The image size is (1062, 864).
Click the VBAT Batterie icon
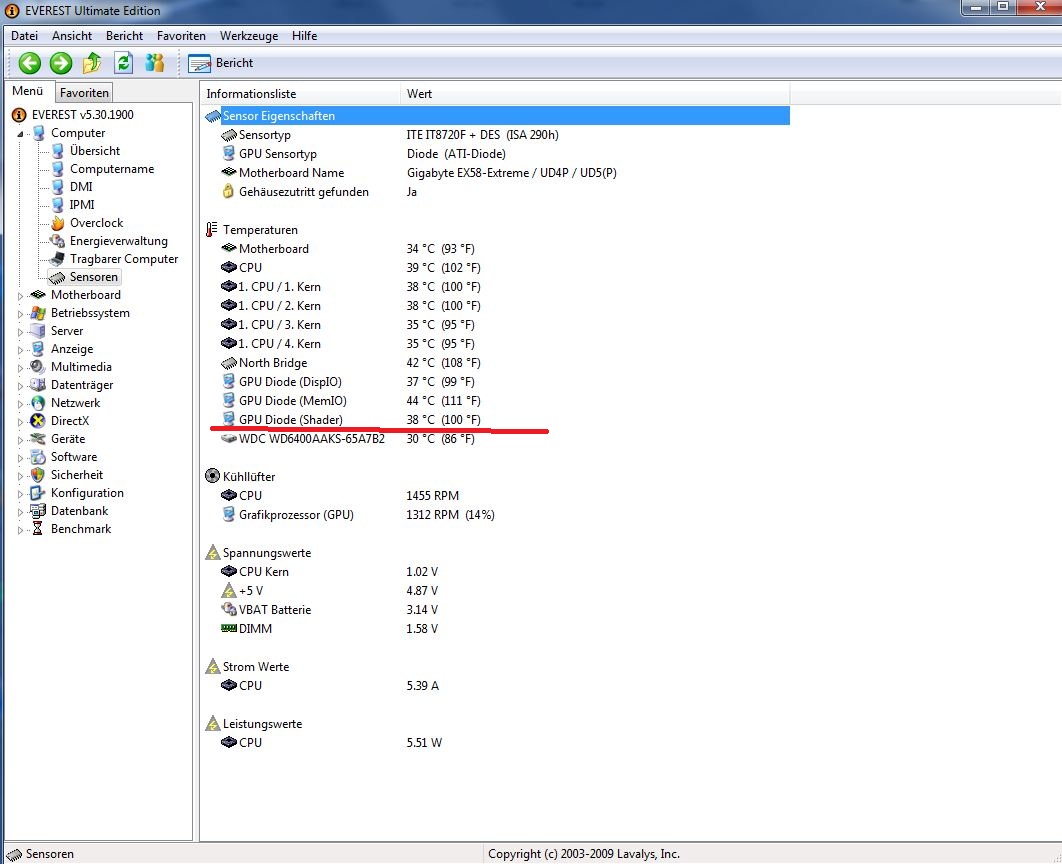[229, 609]
